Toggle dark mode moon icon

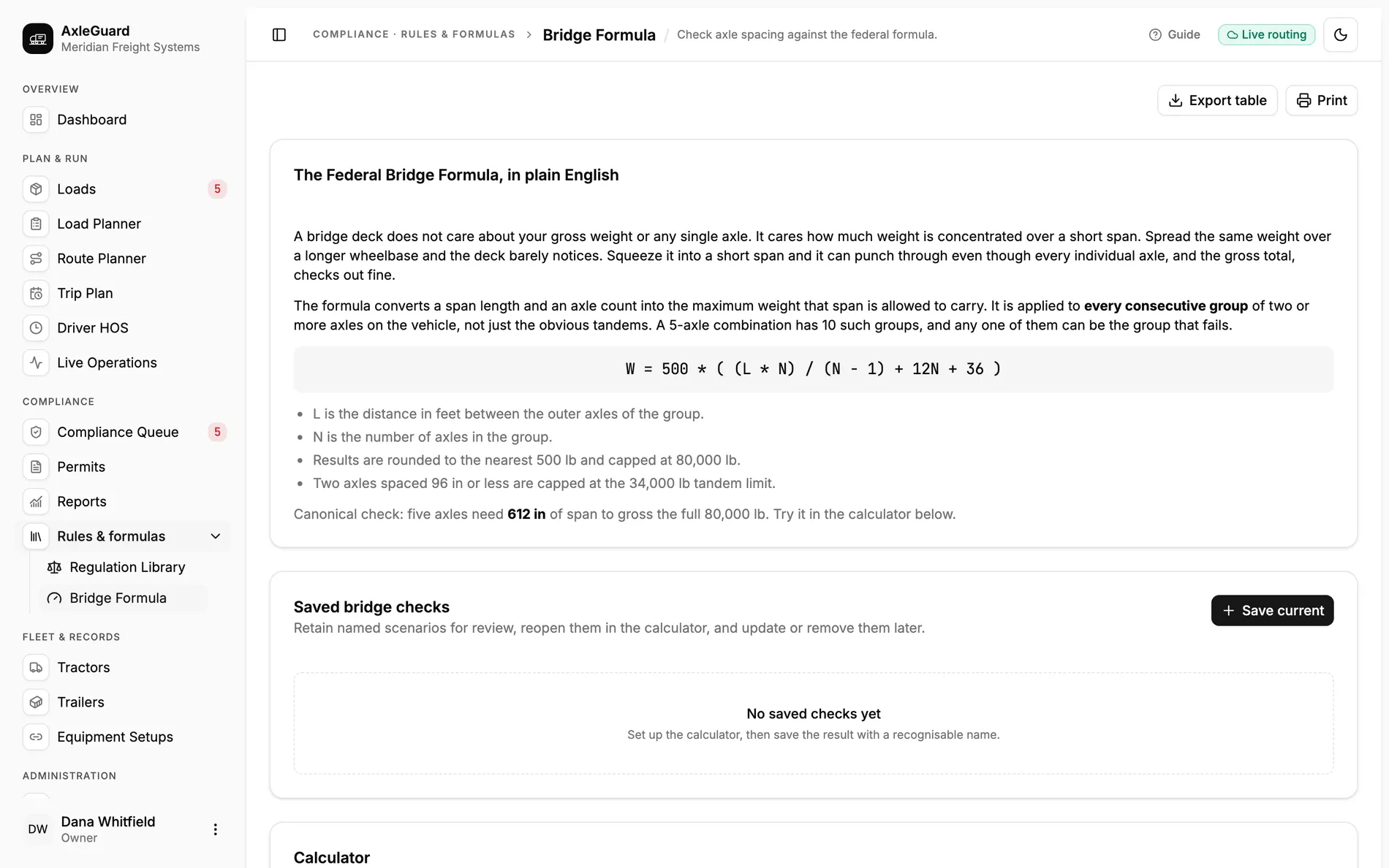pos(1340,34)
